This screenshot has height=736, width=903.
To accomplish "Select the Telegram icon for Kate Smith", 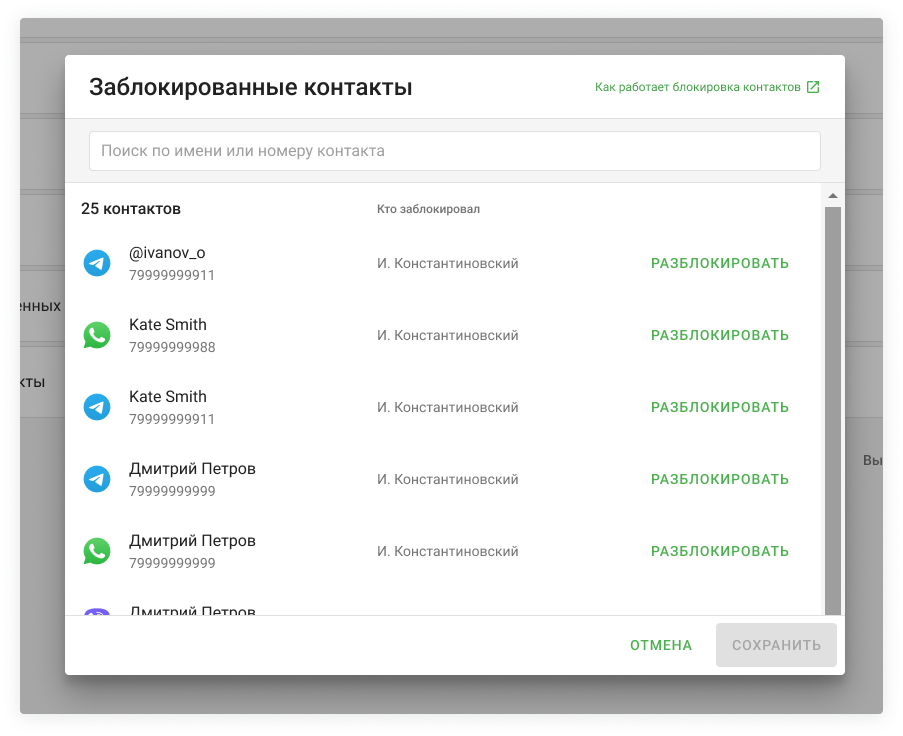I will point(97,407).
